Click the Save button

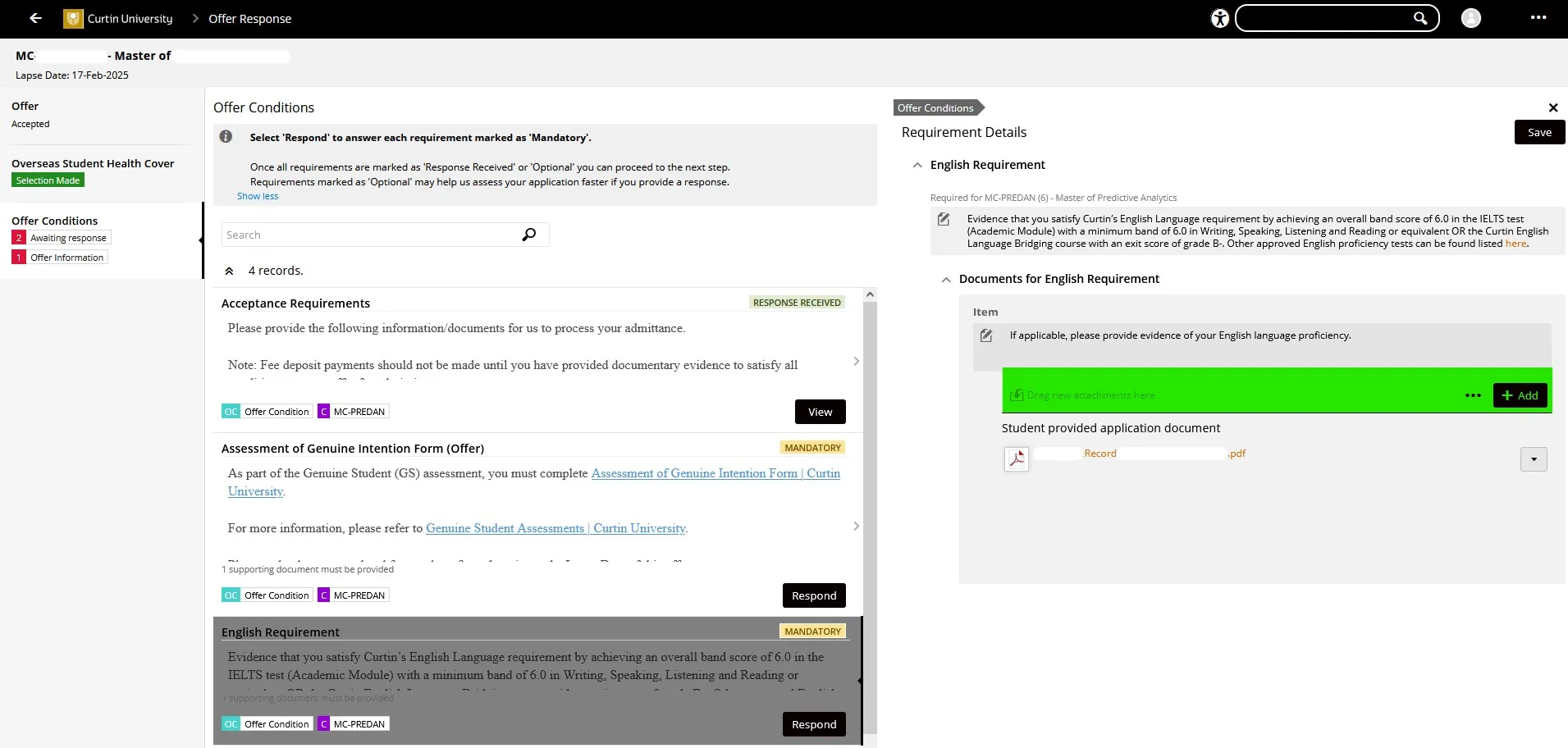[x=1538, y=132]
